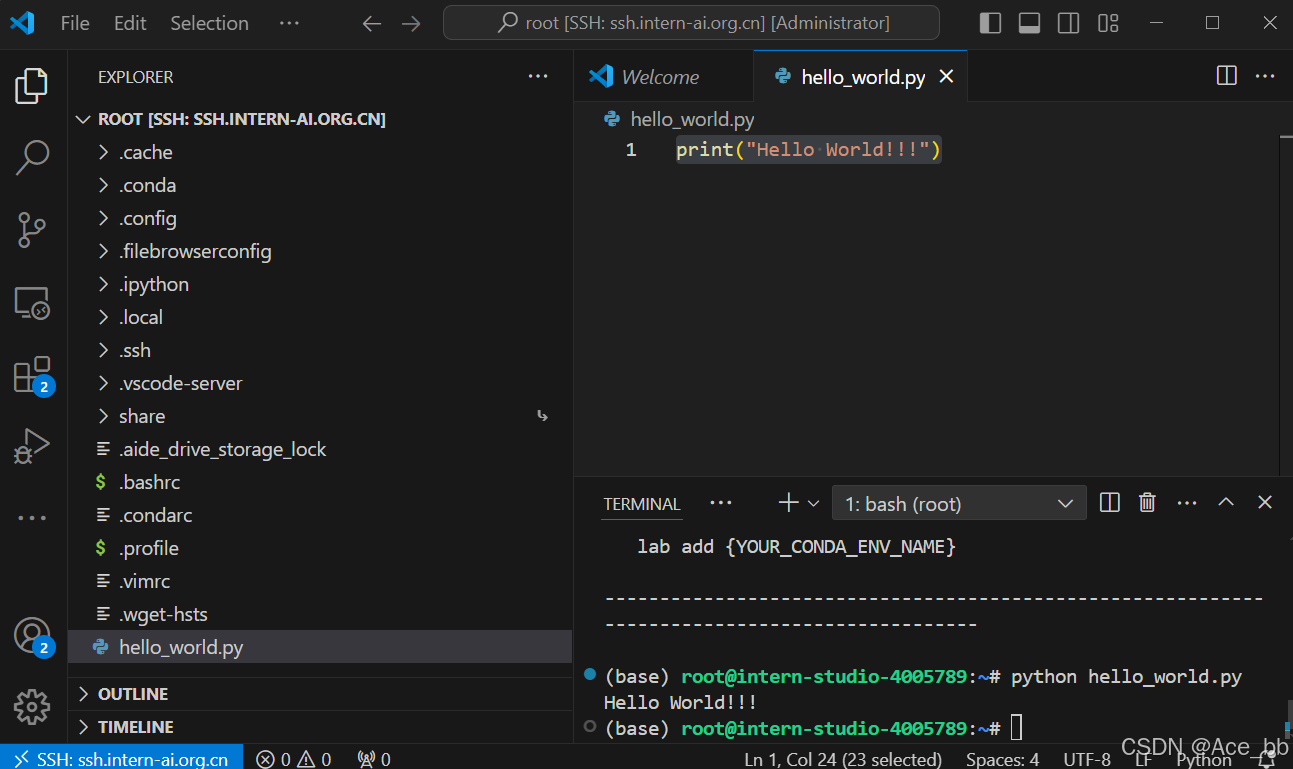Open the Run and Debug view

pyautogui.click(x=32, y=446)
